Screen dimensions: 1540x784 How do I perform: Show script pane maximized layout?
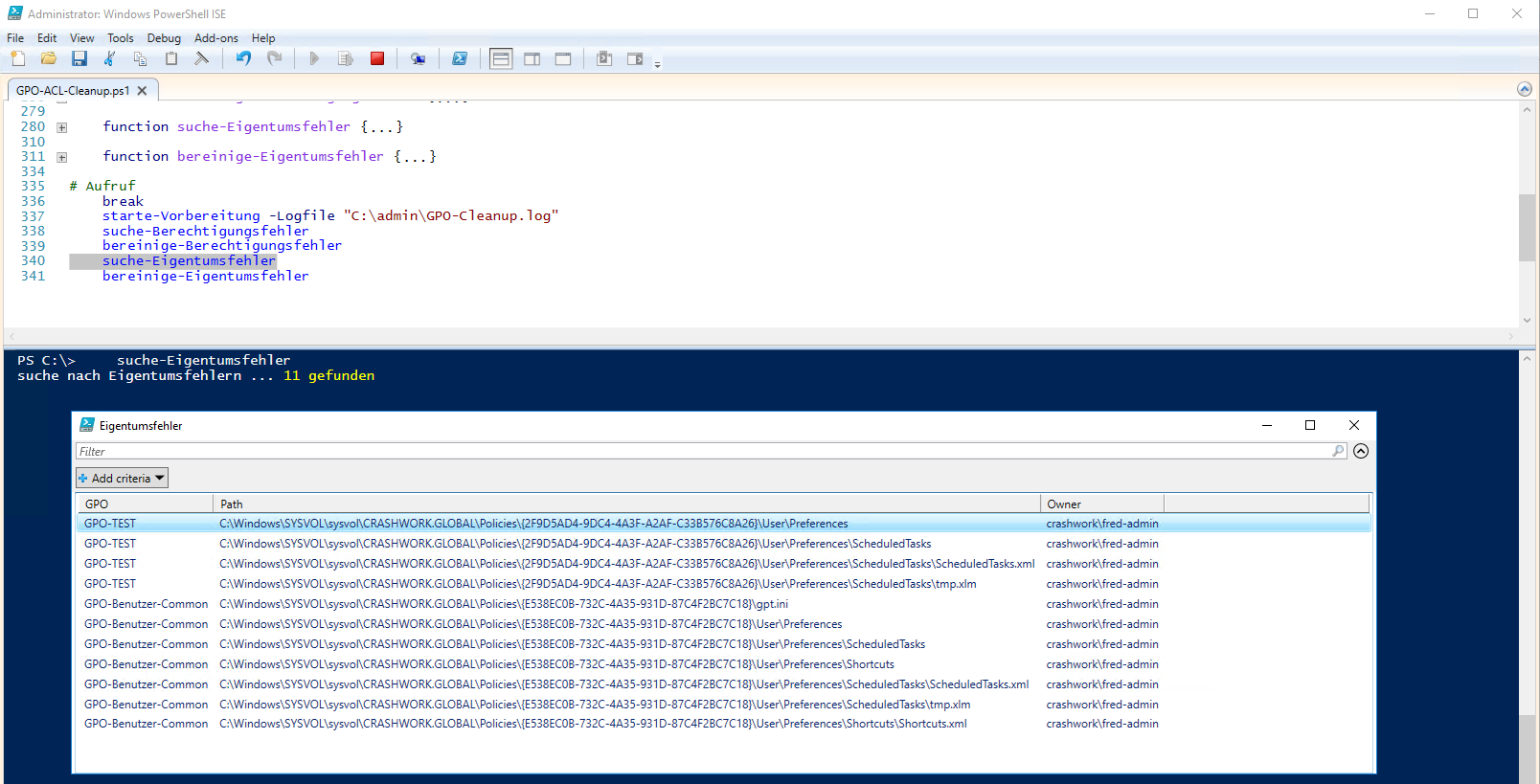coord(563,58)
